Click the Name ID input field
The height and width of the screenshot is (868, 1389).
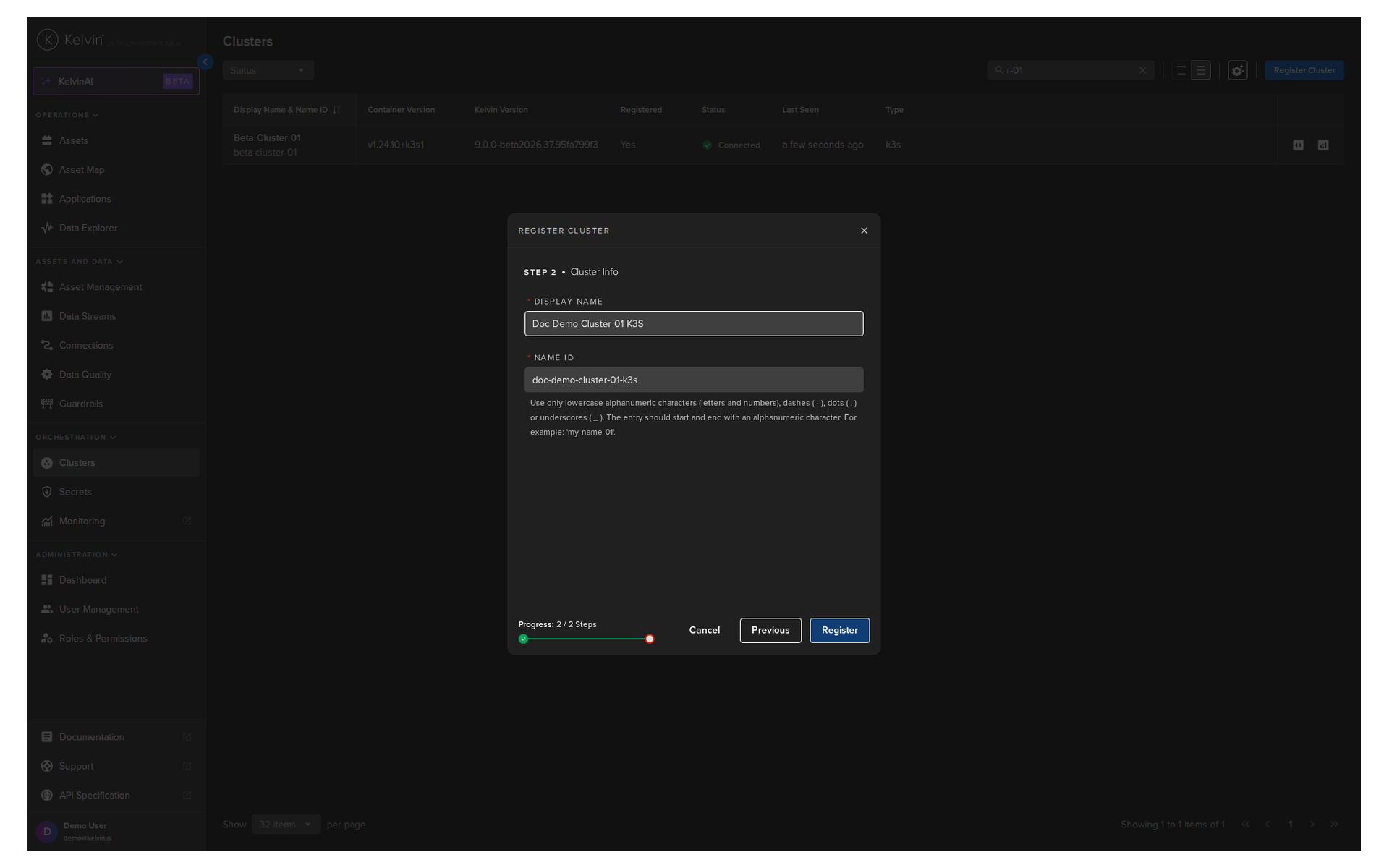[x=693, y=380]
